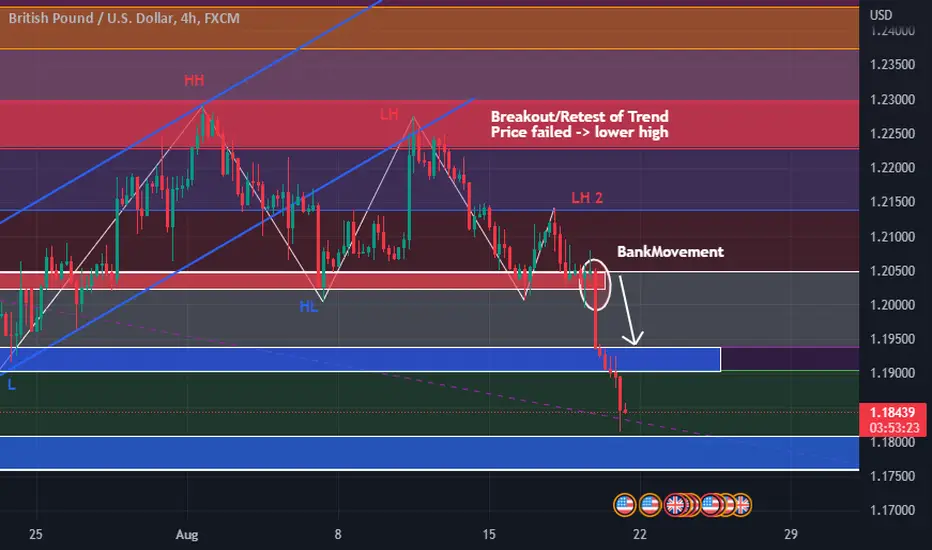Open the first US flag economic event marker
The height and width of the screenshot is (550, 932).
tap(625, 505)
